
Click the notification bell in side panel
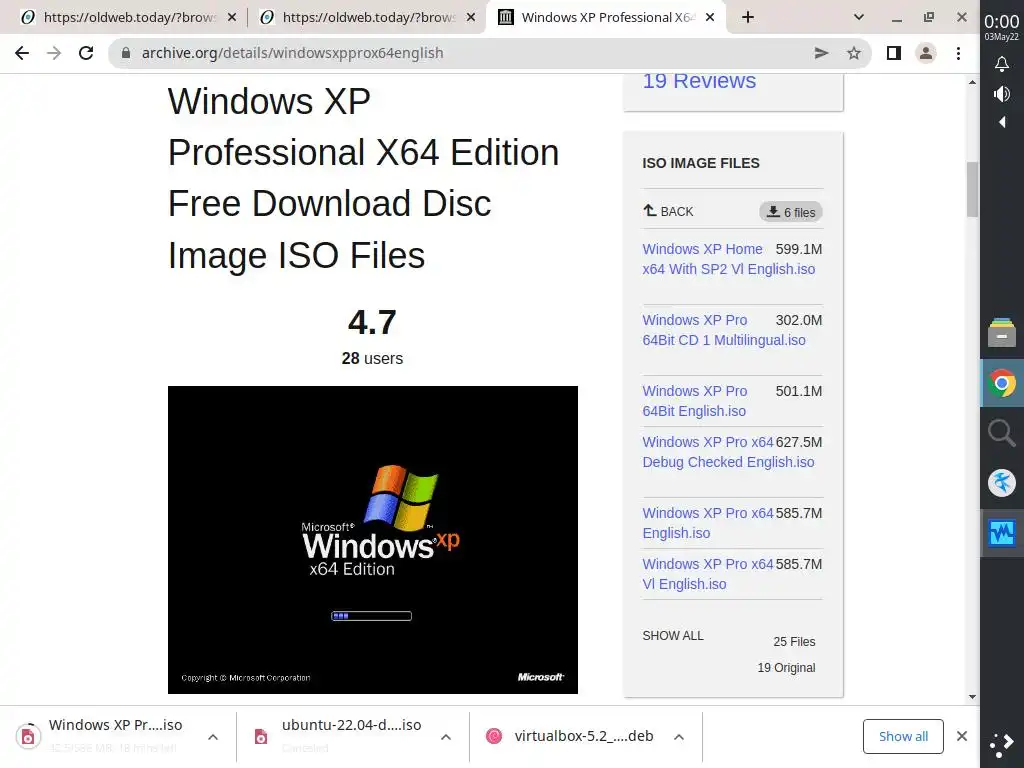pyautogui.click(x=1002, y=64)
